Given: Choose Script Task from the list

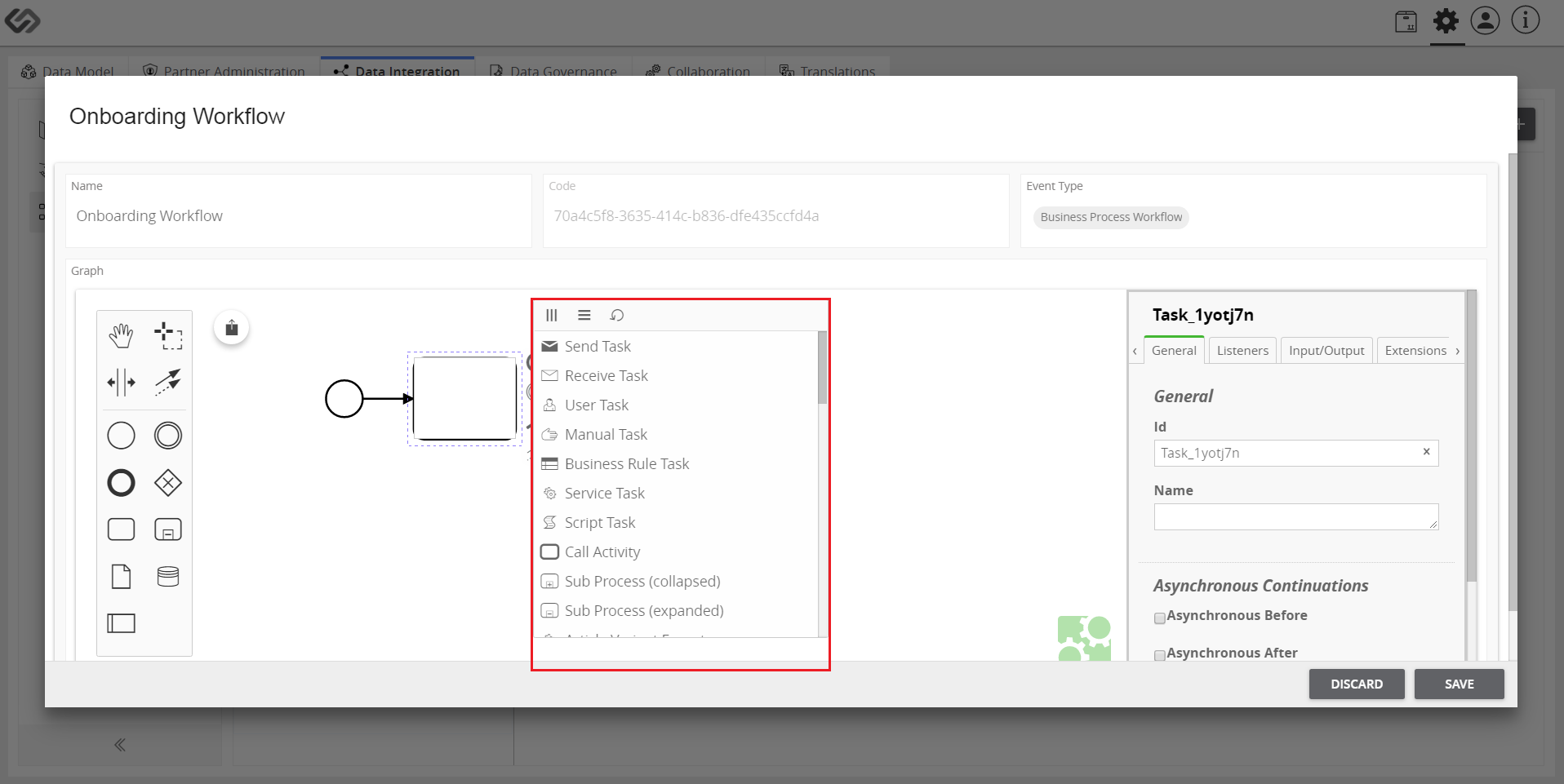Looking at the screenshot, I should pyautogui.click(x=676, y=523).
